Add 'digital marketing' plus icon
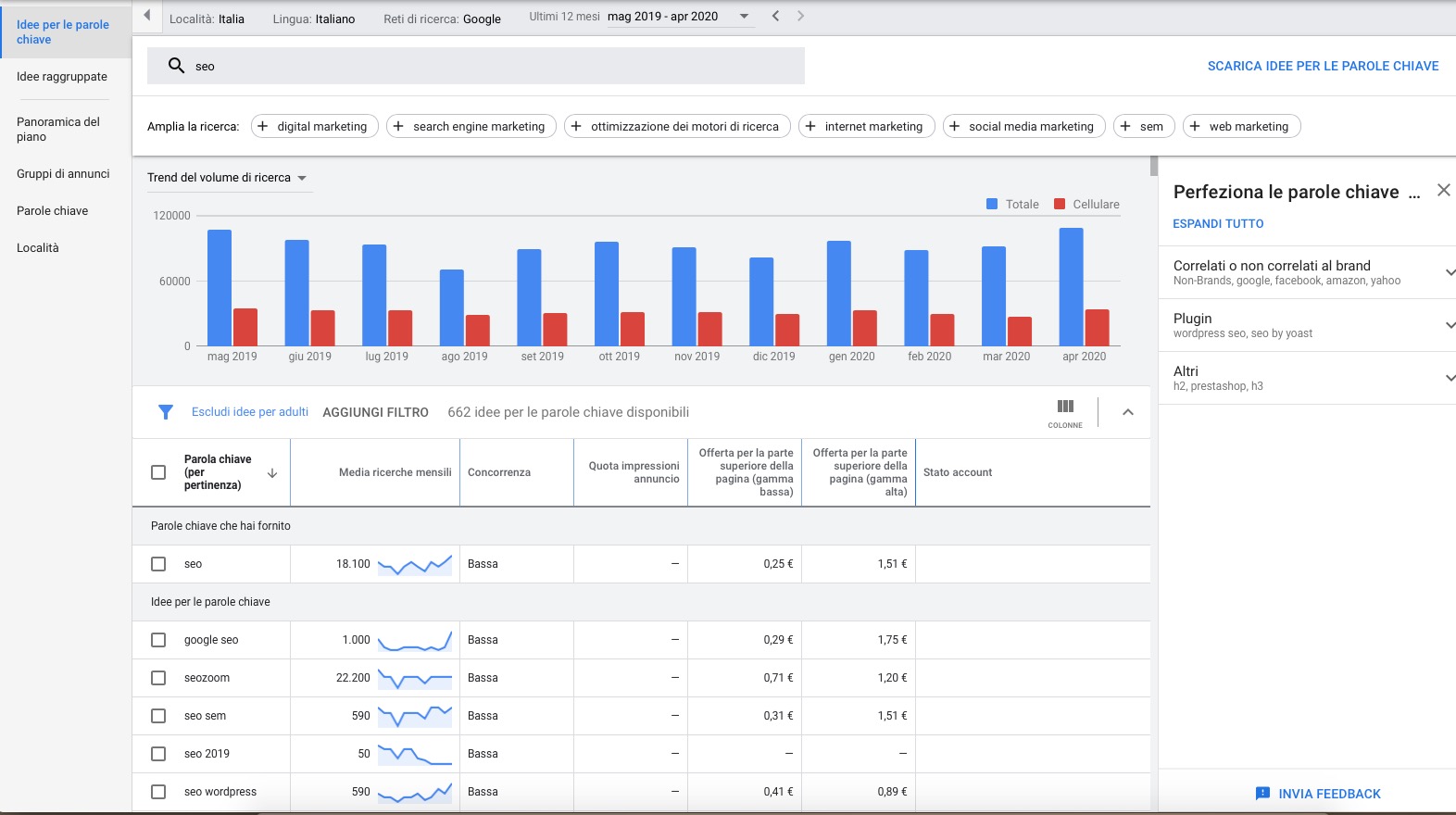The height and width of the screenshot is (815, 1456). click(263, 126)
